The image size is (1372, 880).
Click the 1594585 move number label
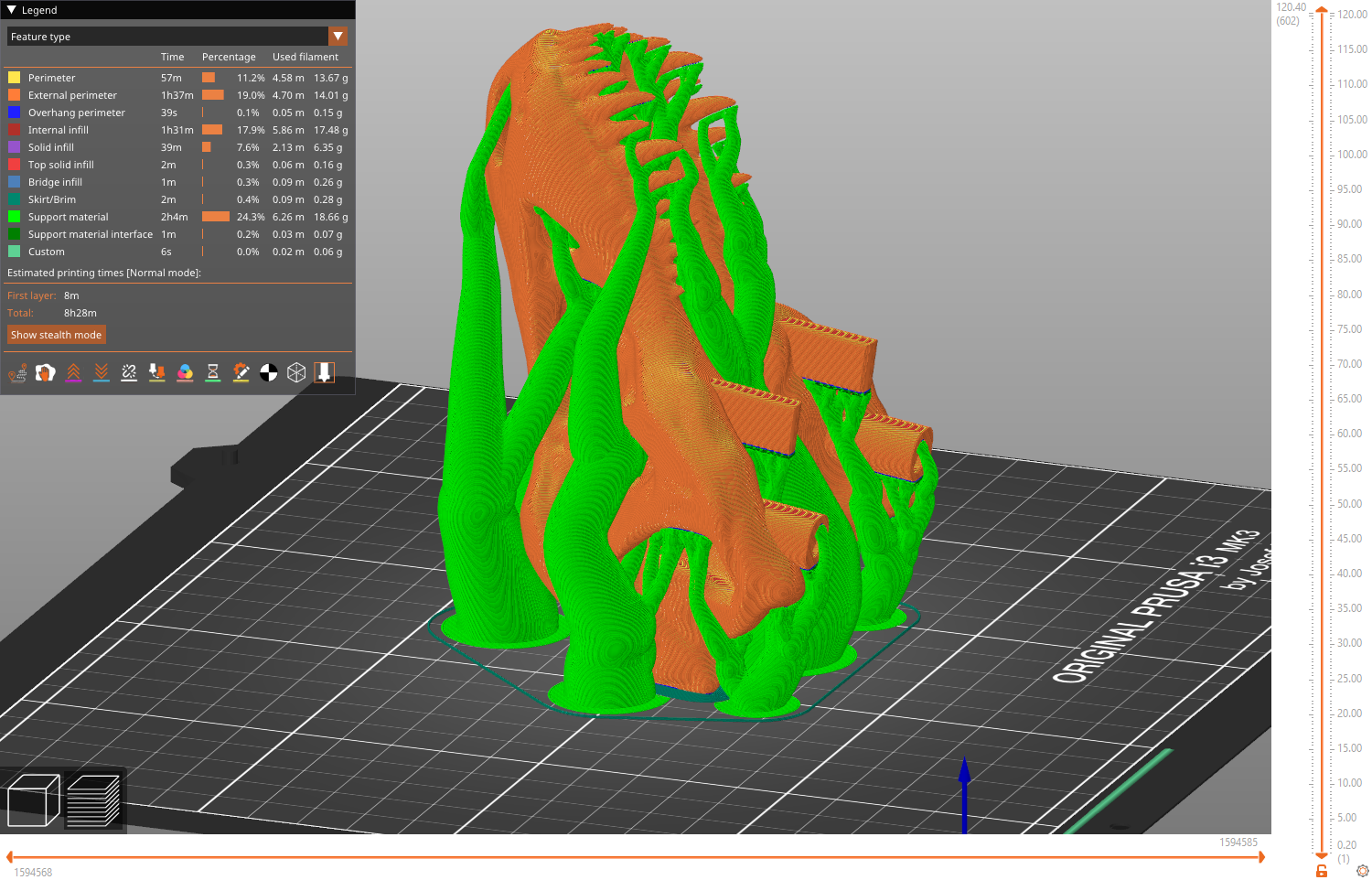point(1238,842)
